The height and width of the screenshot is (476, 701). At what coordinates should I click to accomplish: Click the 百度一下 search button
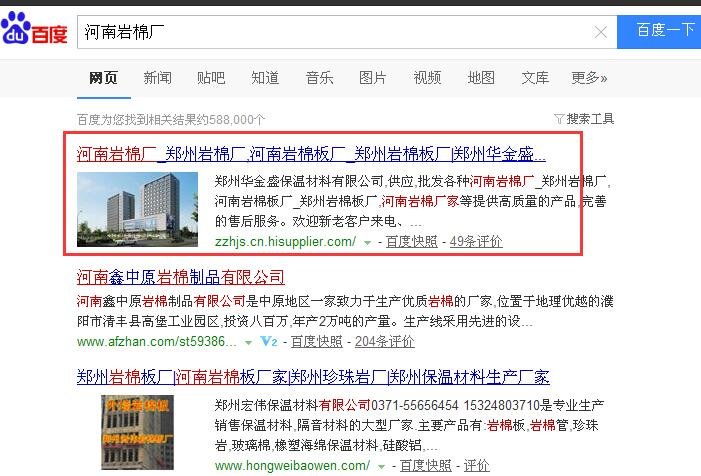(659, 32)
